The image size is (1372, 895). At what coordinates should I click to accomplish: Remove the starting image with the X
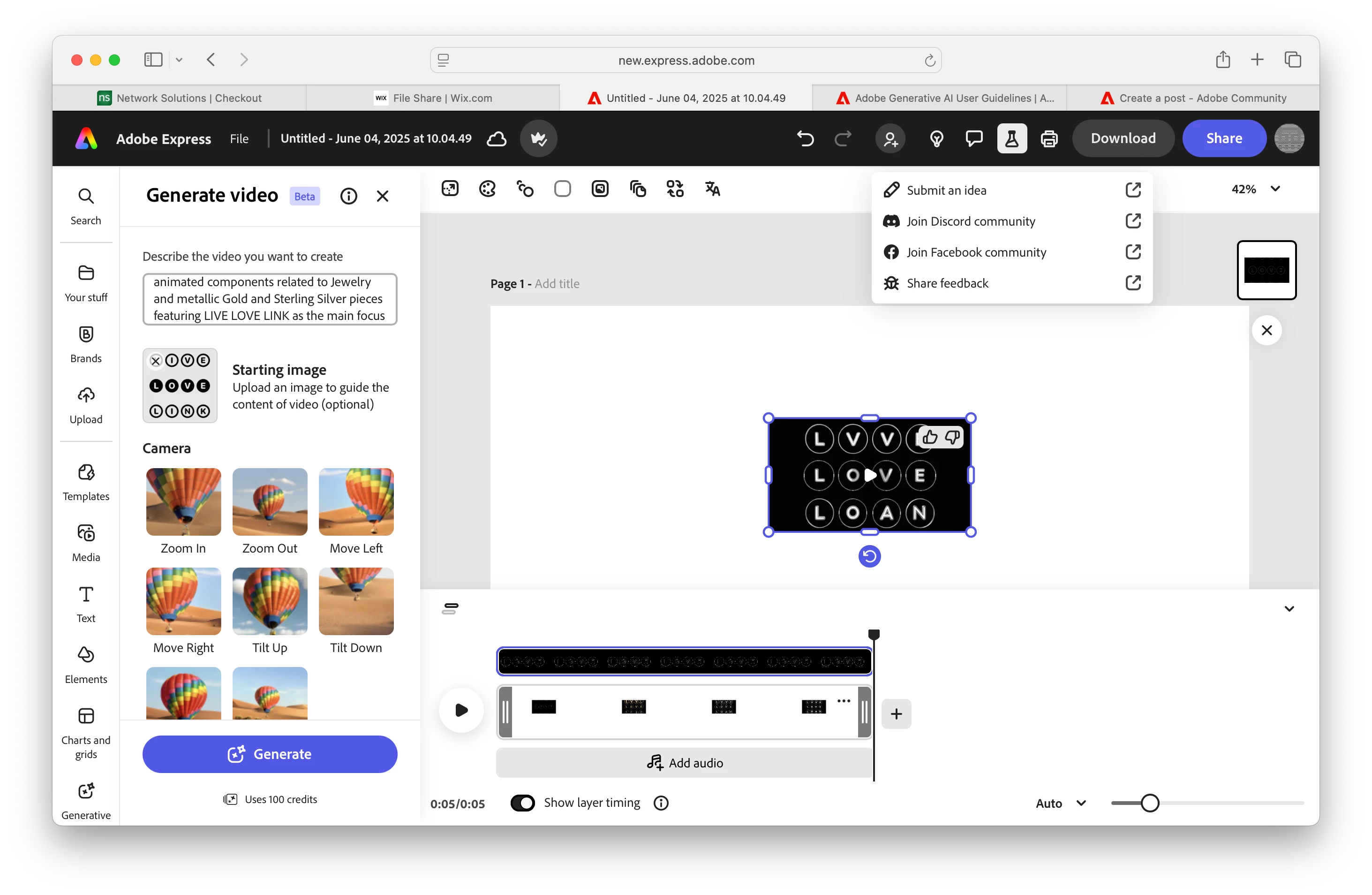coord(156,361)
